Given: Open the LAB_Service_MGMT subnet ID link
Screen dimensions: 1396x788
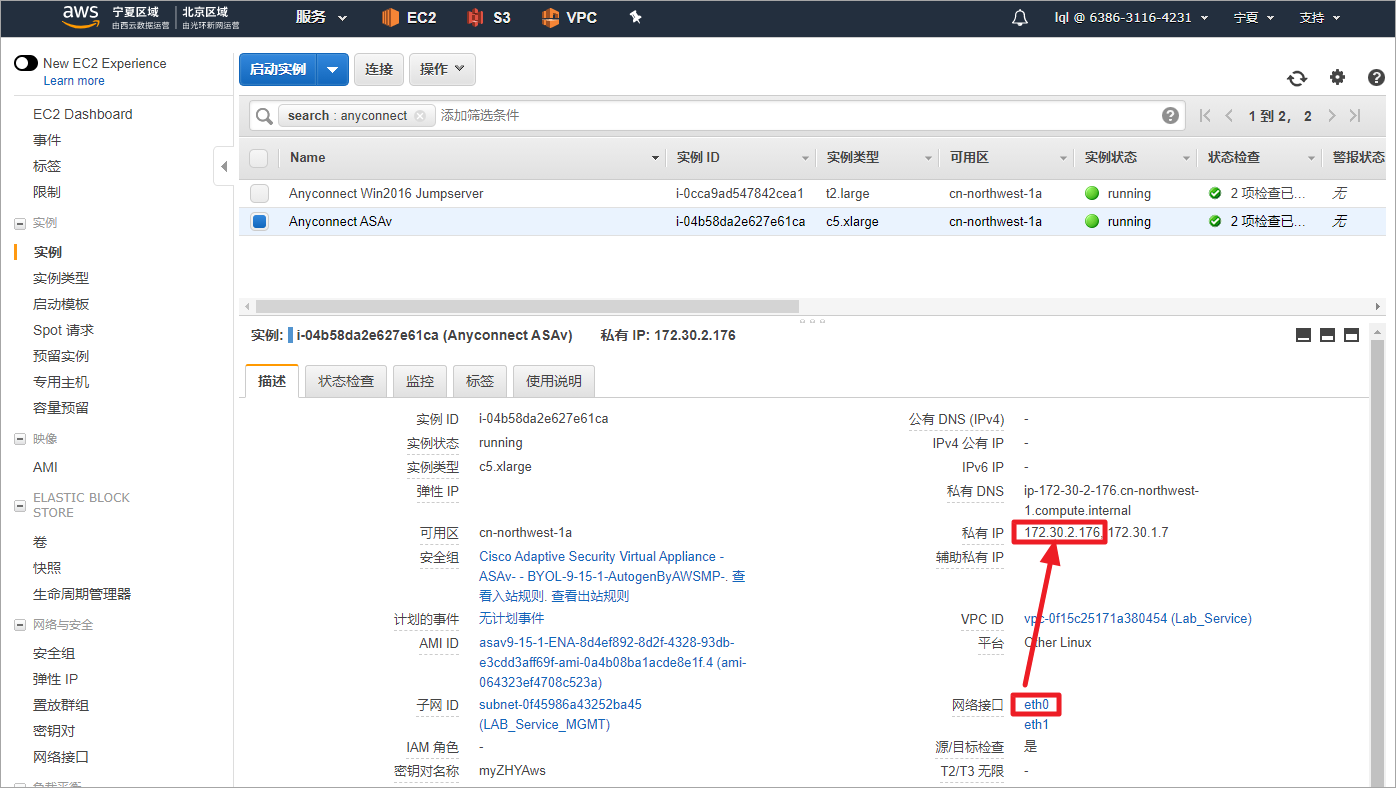Looking at the screenshot, I should pyautogui.click(x=561, y=715).
